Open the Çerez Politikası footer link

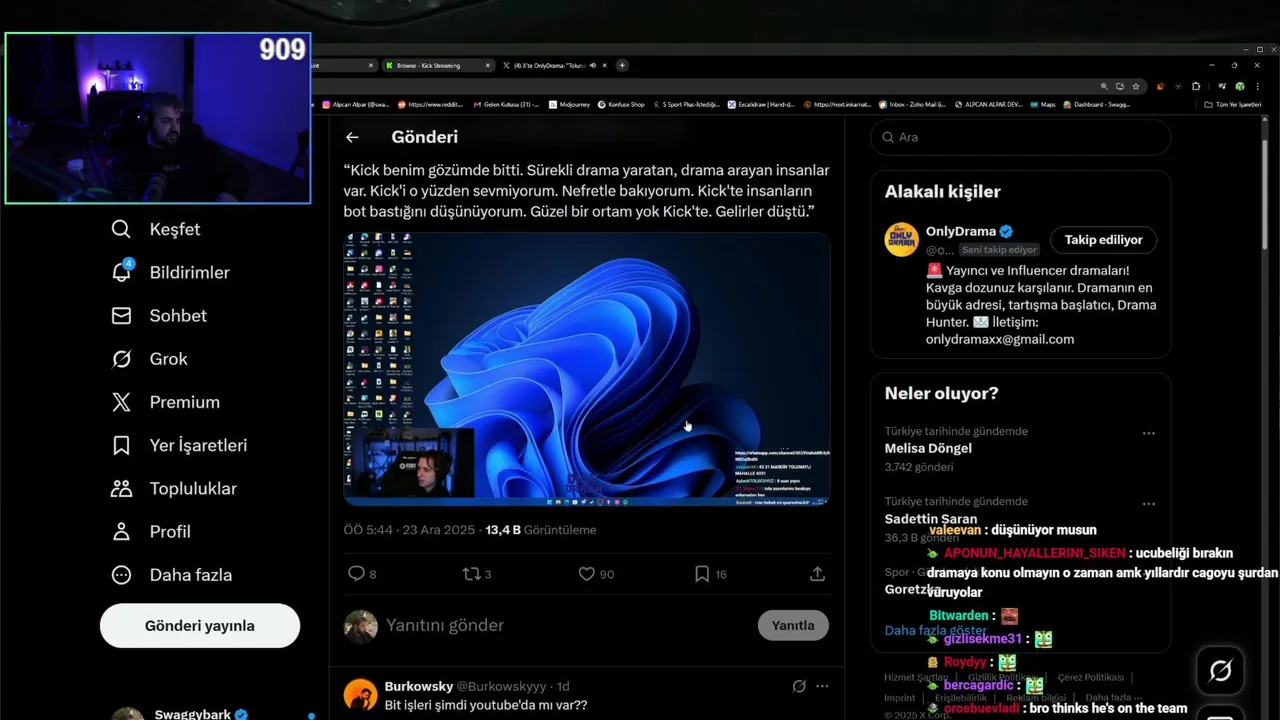(x=1090, y=677)
